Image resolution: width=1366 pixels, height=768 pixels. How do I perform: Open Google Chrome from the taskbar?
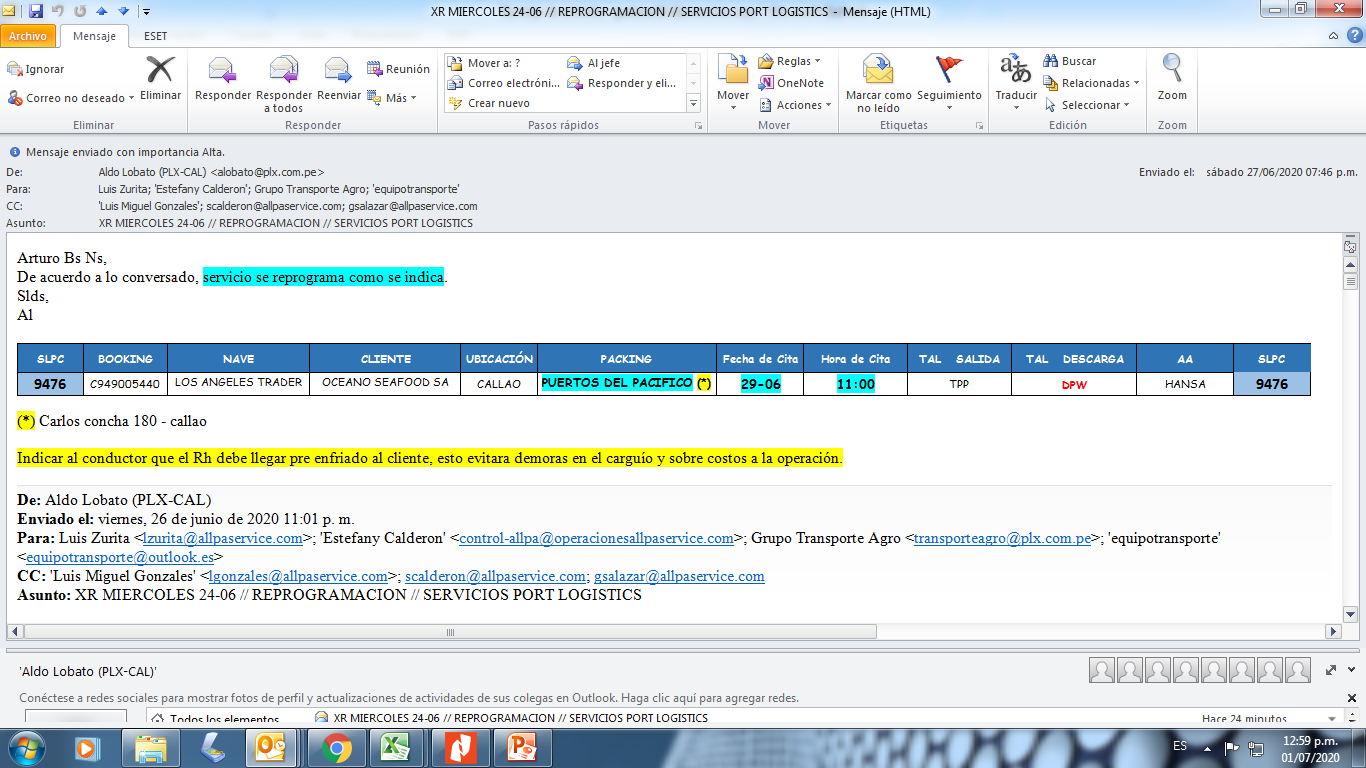[x=335, y=748]
